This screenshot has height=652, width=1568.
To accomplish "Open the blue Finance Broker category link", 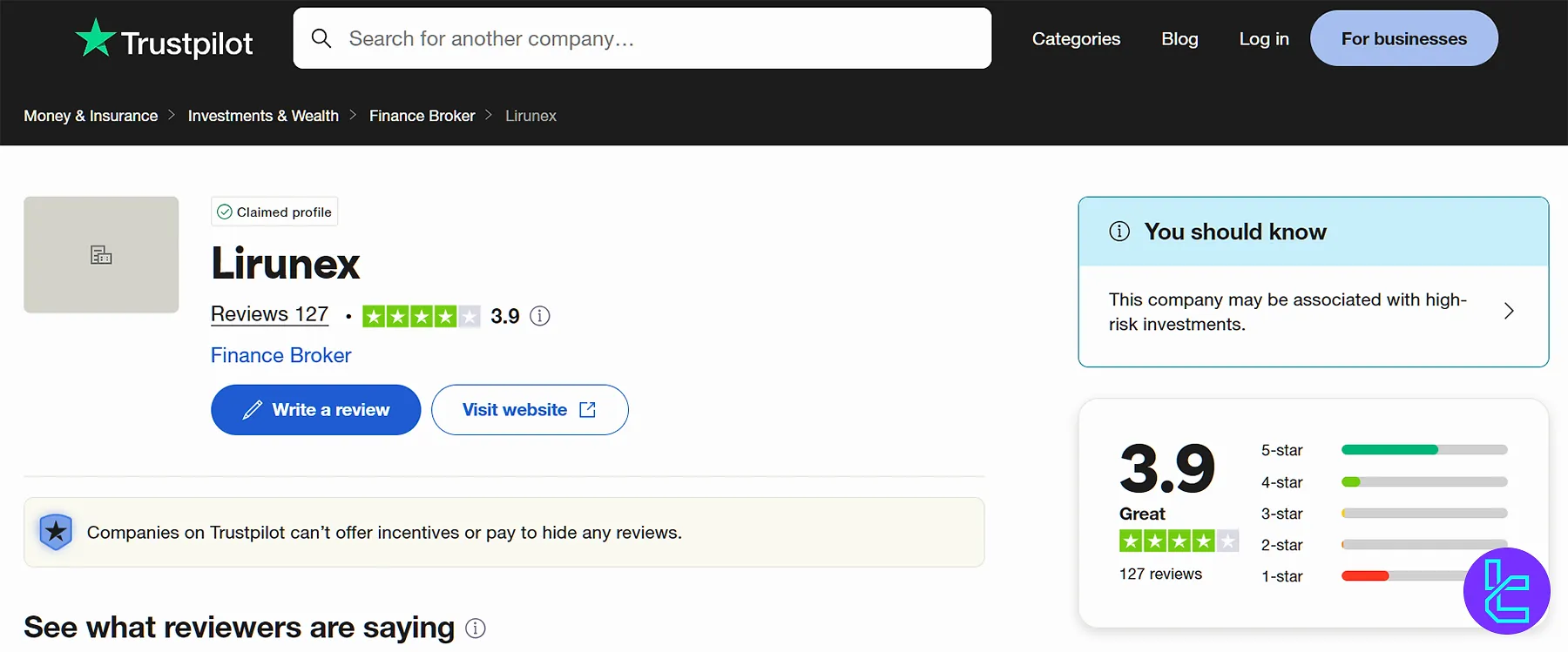I will pos(280,355).
